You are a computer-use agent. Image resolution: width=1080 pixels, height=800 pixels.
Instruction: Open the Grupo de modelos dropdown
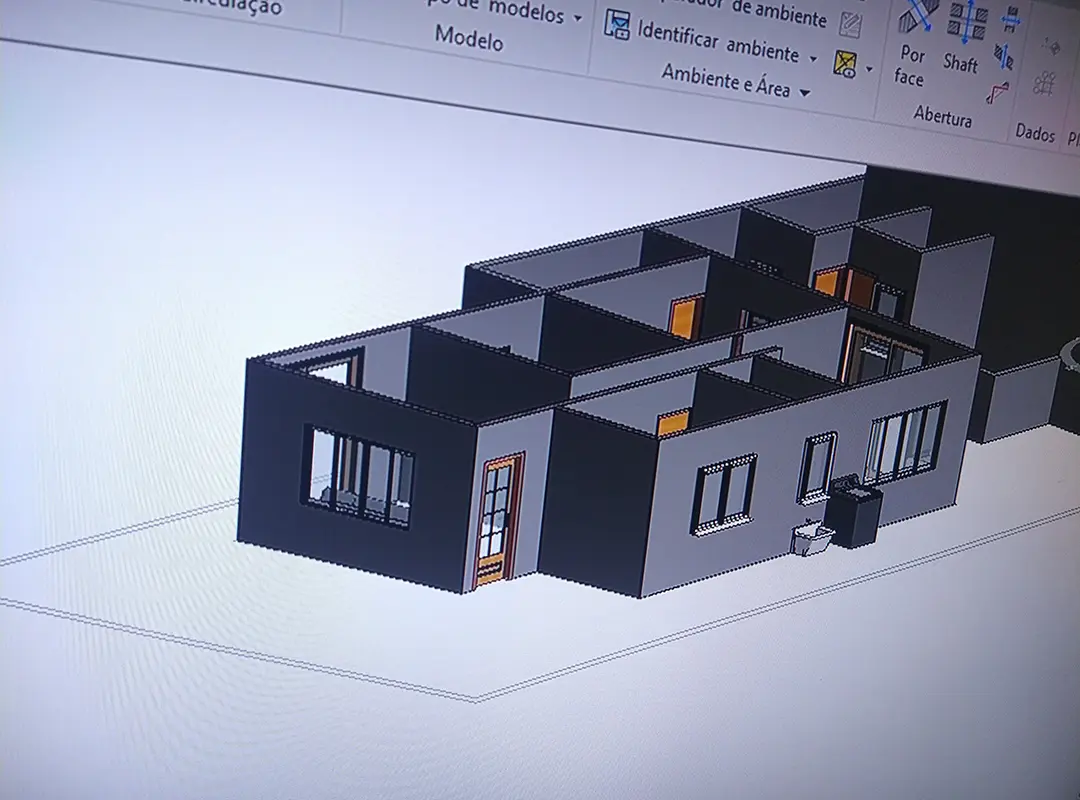[577, 18]
